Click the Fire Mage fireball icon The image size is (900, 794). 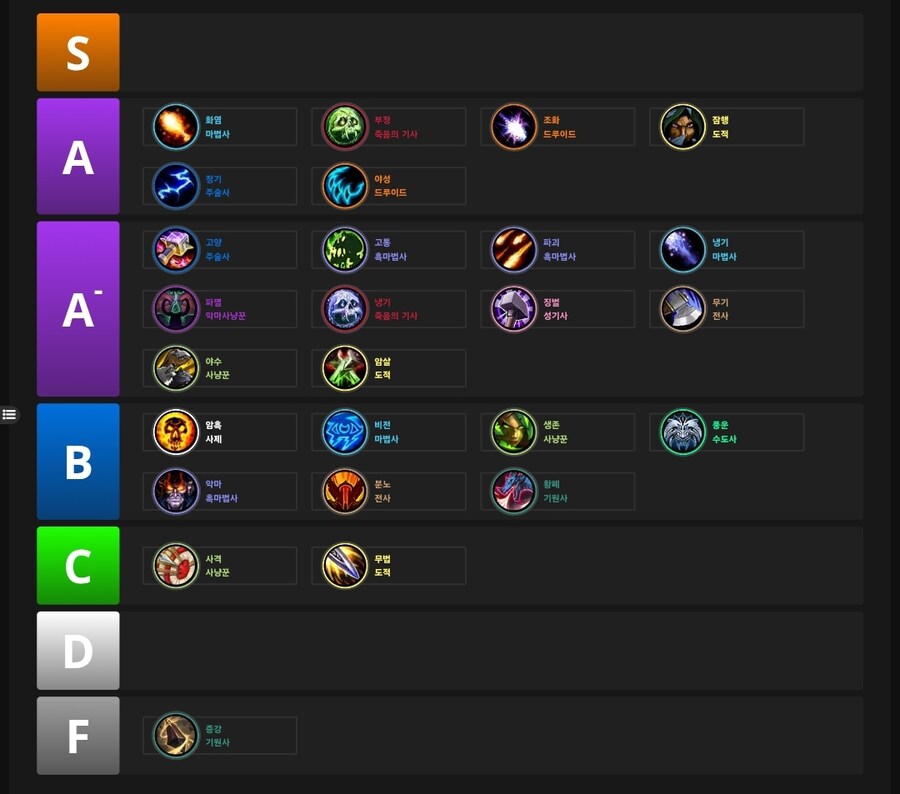[176, 126]
